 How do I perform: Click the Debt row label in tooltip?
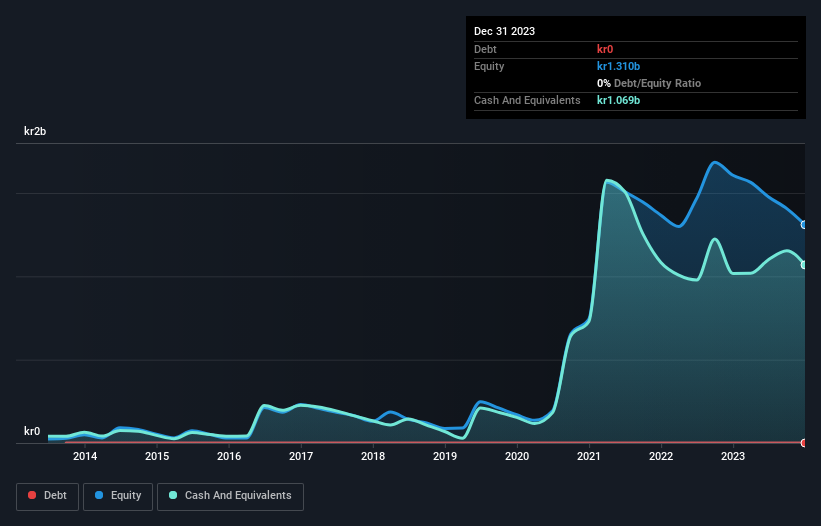point(485,49)
